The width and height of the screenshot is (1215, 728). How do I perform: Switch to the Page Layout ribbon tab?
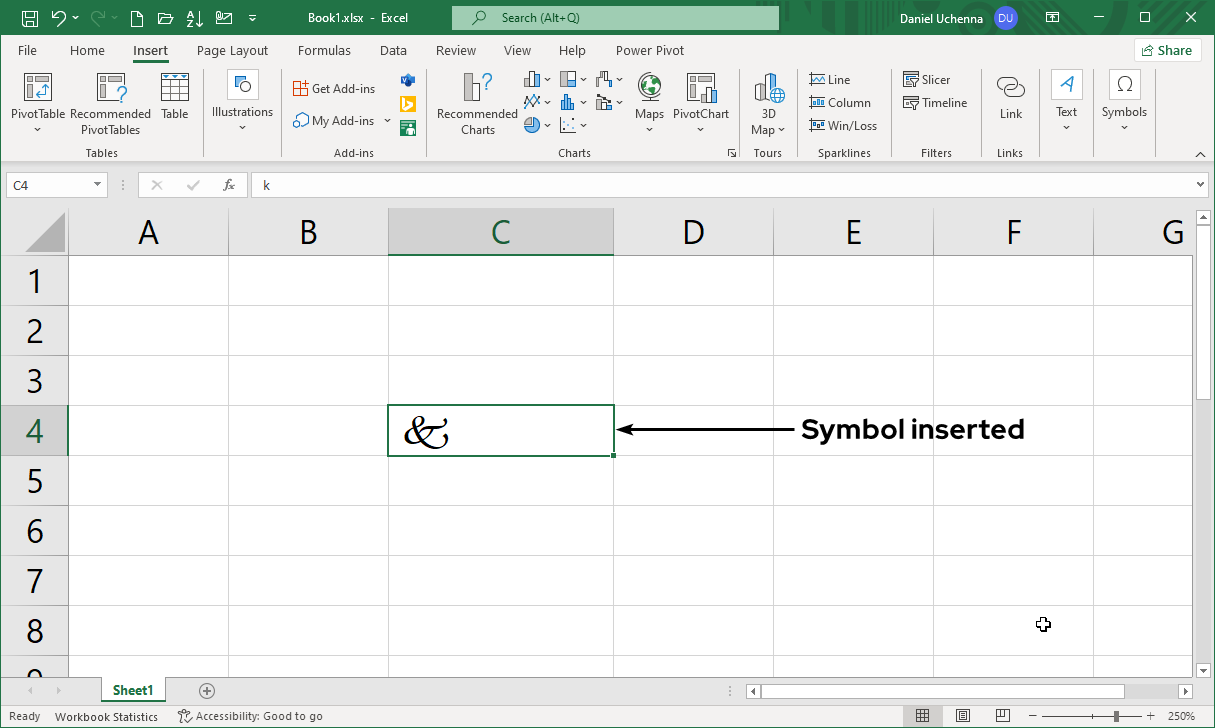point(232,51)
